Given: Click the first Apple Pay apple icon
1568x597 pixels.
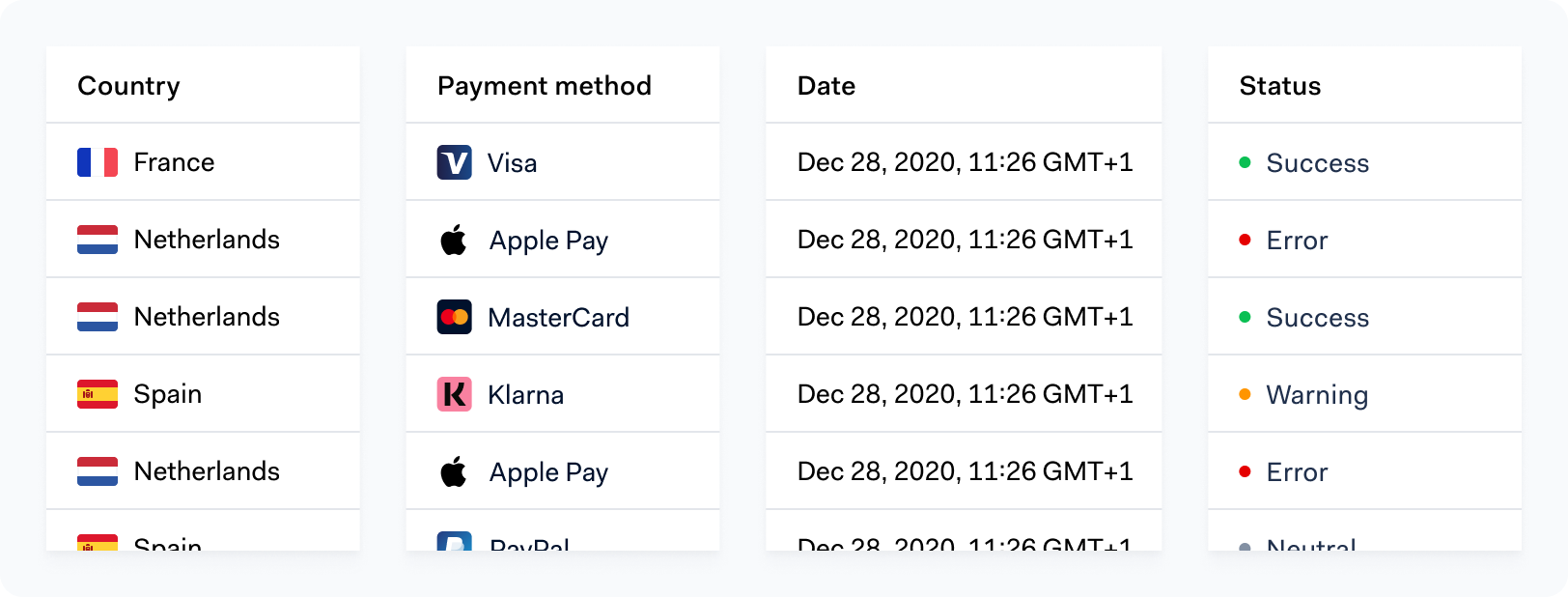Looking at the screenshot, I should (454, 240).
